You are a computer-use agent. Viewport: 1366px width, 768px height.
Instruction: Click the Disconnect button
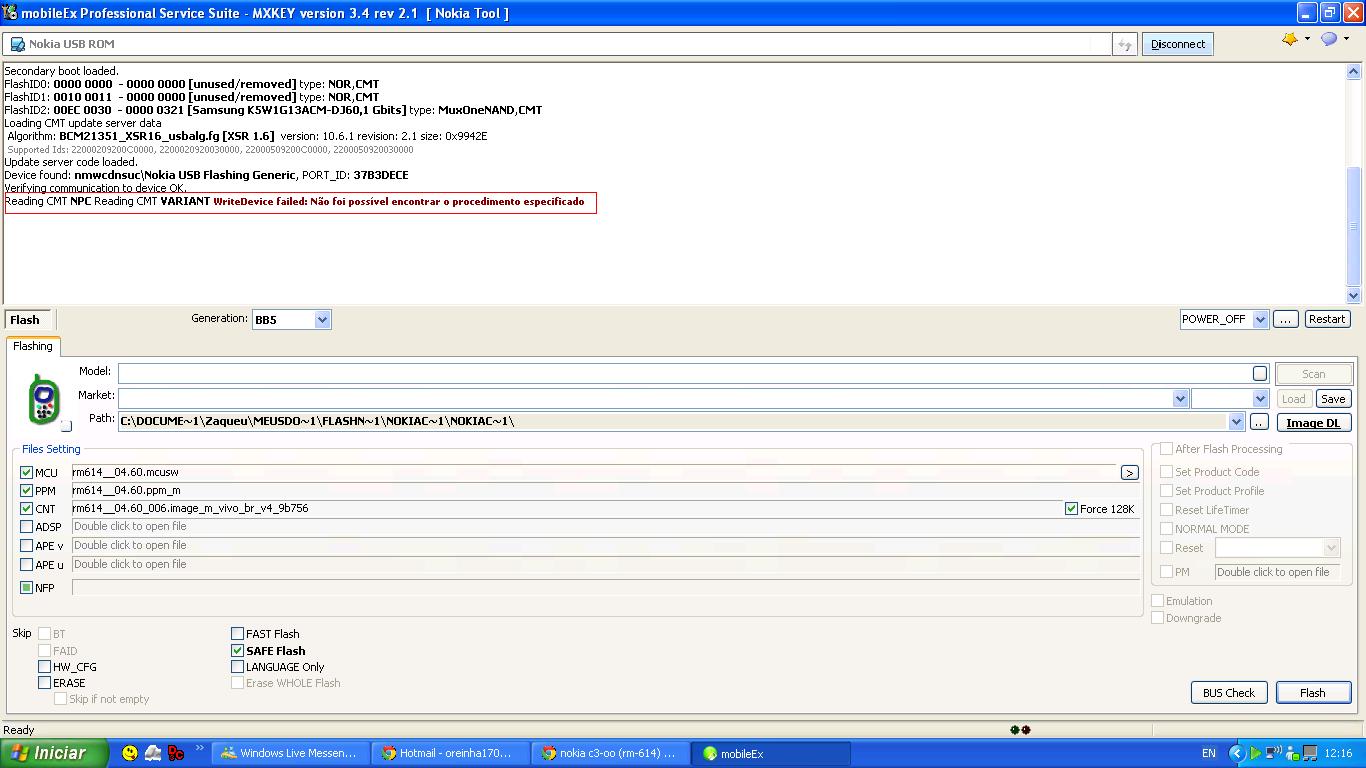1178,44
